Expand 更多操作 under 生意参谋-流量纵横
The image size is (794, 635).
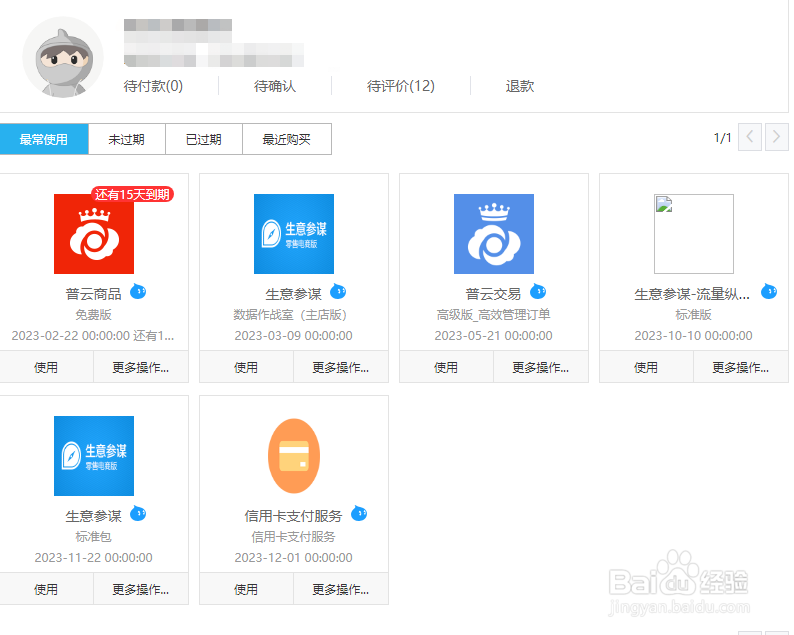tap(741, 367)
